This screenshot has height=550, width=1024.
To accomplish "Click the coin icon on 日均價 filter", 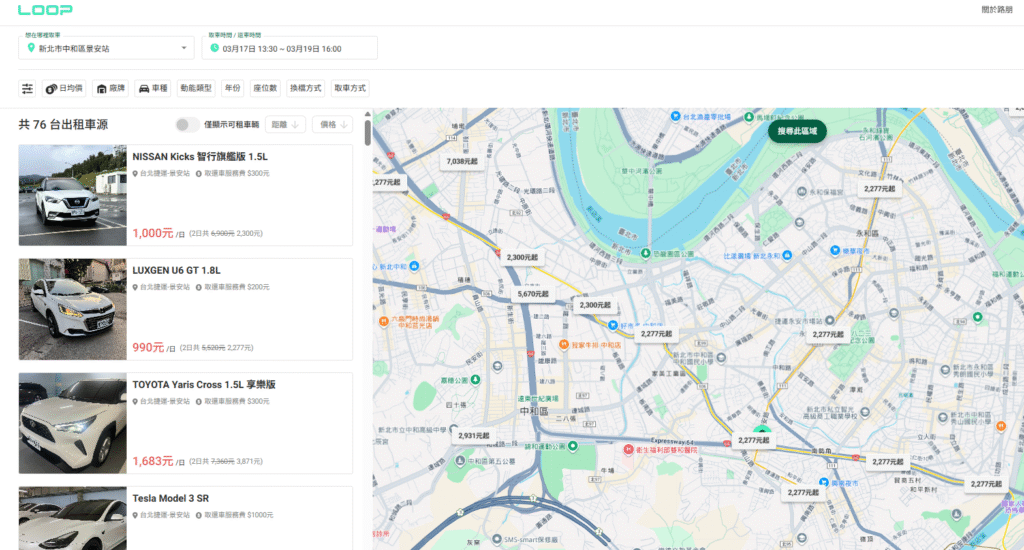I will tap(51, 88).
